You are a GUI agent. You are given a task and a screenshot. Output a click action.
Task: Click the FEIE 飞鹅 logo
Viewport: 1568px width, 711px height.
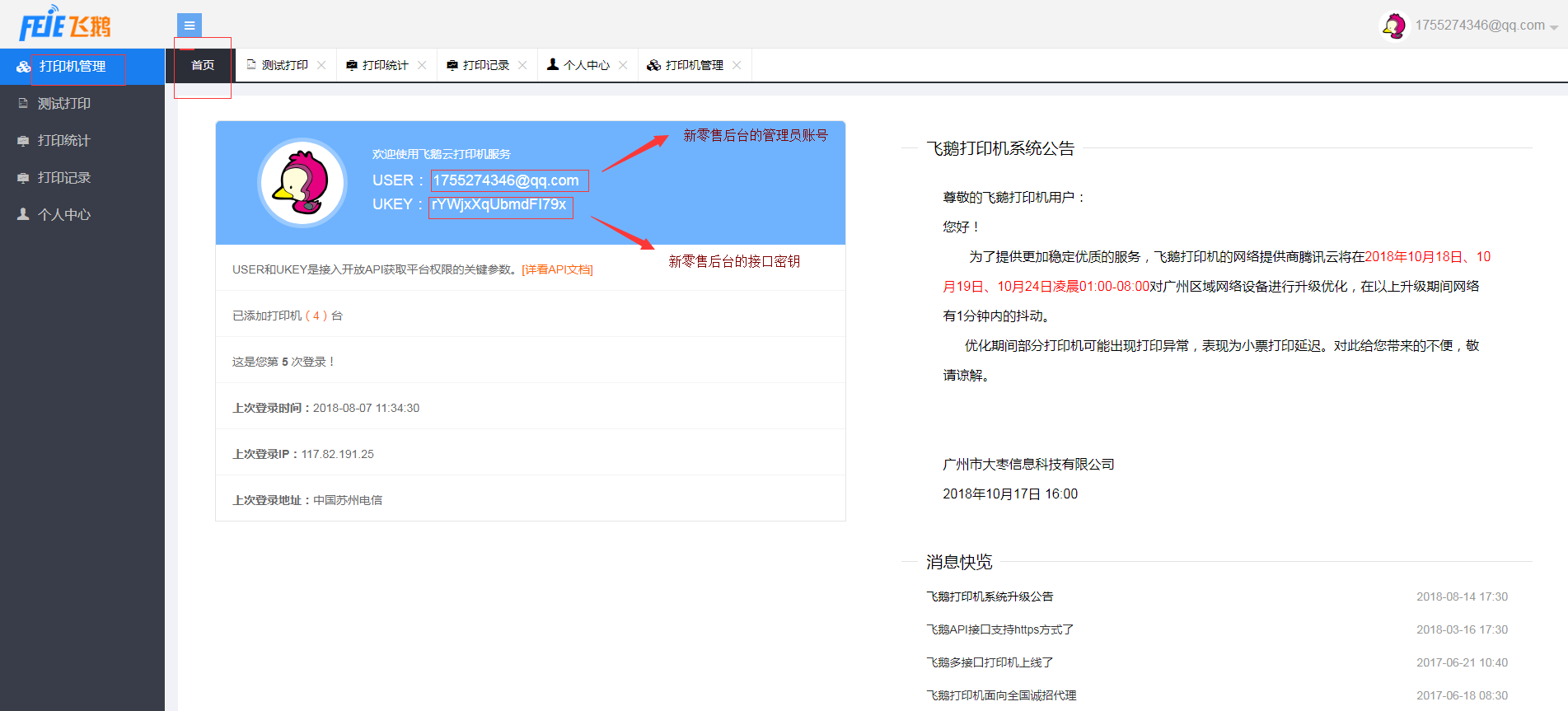click(65, 24)
